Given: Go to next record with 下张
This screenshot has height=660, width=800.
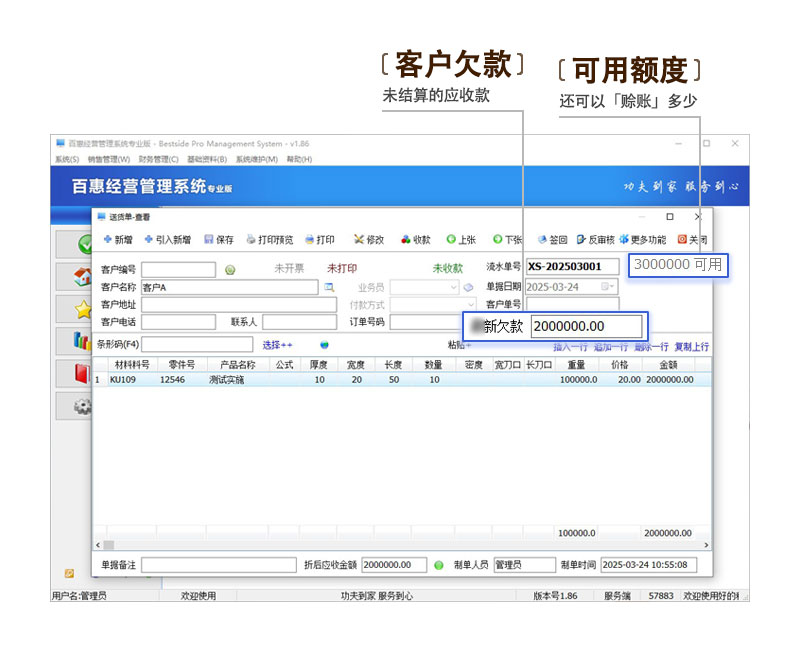Looking at the screenshot, I should pyautogui.click(x=508, y=239).
